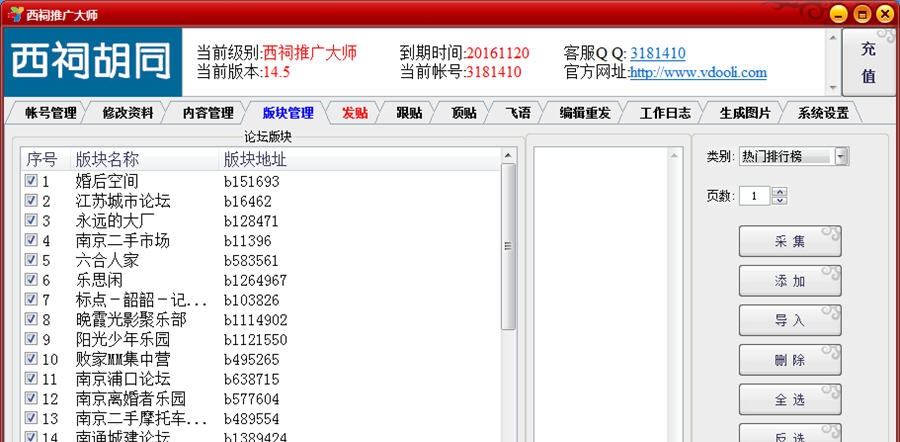Click the 西祠胡同 logo banner

(x=92, y=62)
